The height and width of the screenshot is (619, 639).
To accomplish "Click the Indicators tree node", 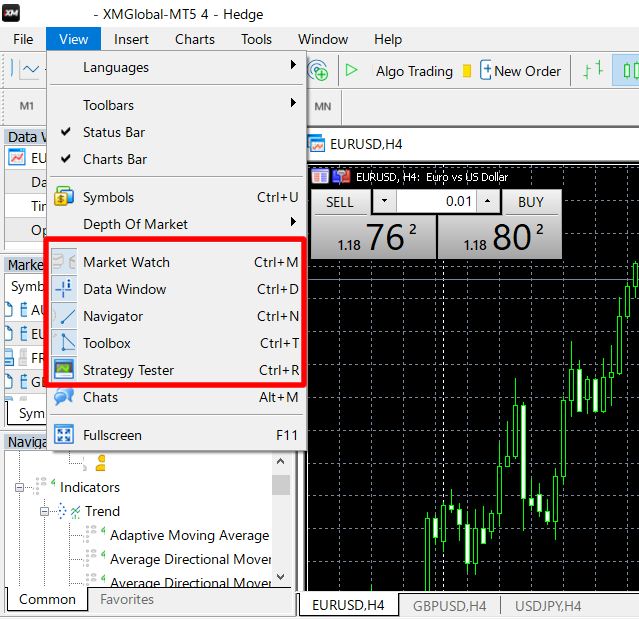I will [90, 487].
